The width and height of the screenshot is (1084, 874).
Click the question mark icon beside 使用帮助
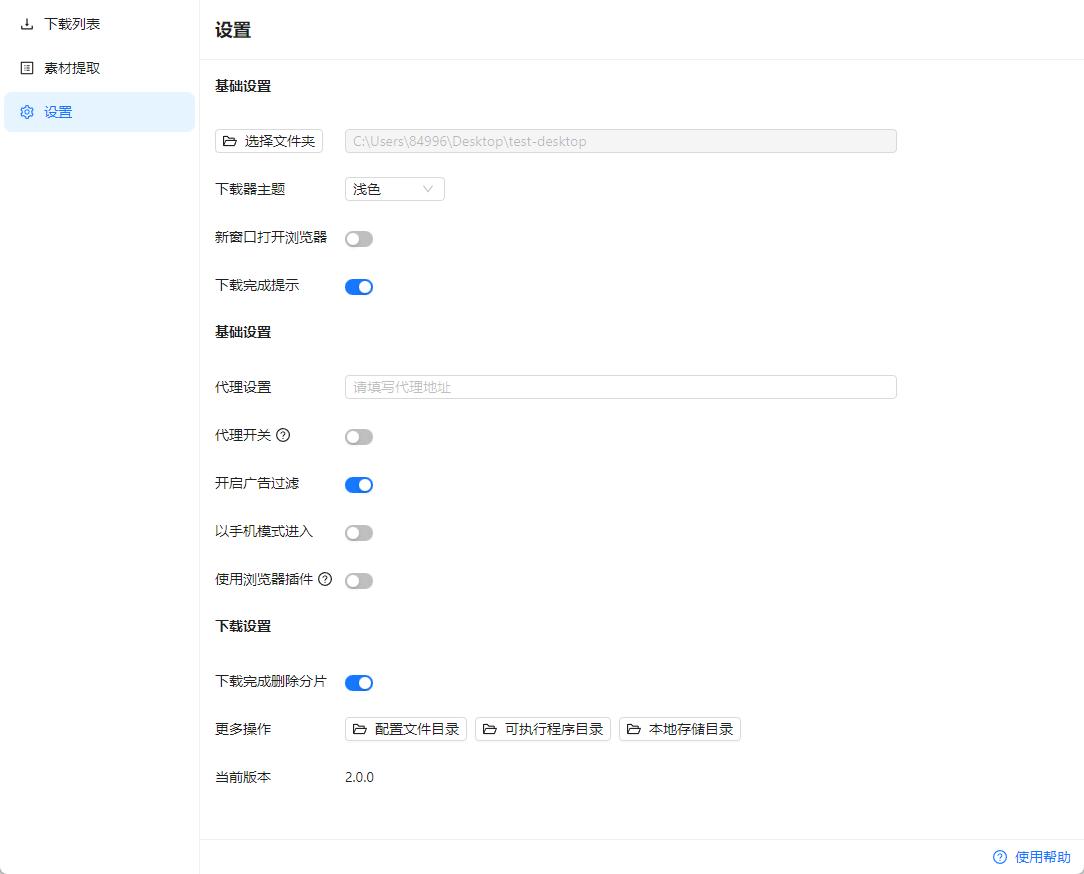point(999,857)
